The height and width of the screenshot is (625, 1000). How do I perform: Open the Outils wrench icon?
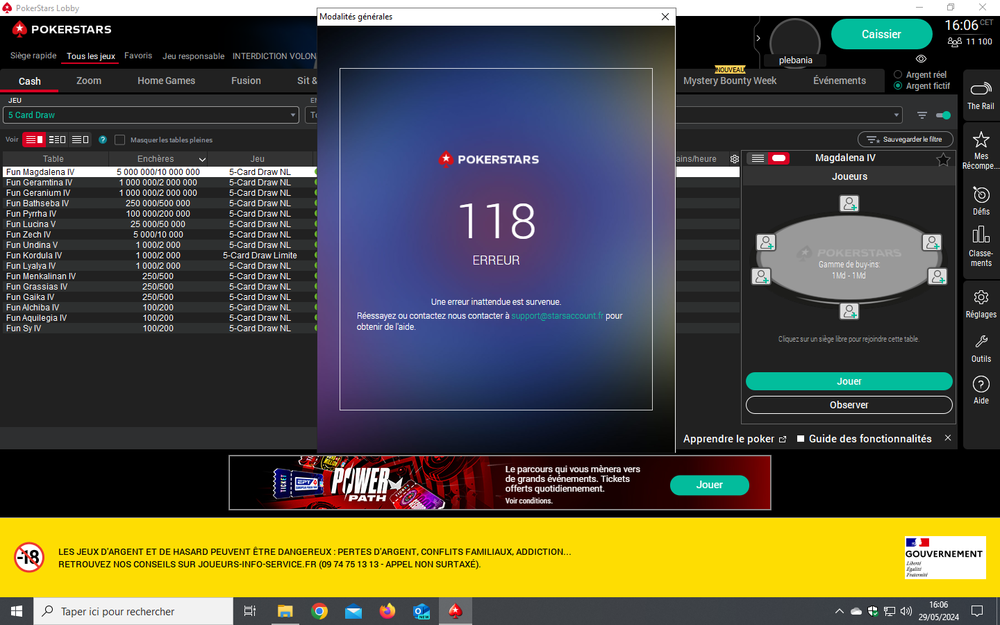pyautogui.click(x=980, y=343)
